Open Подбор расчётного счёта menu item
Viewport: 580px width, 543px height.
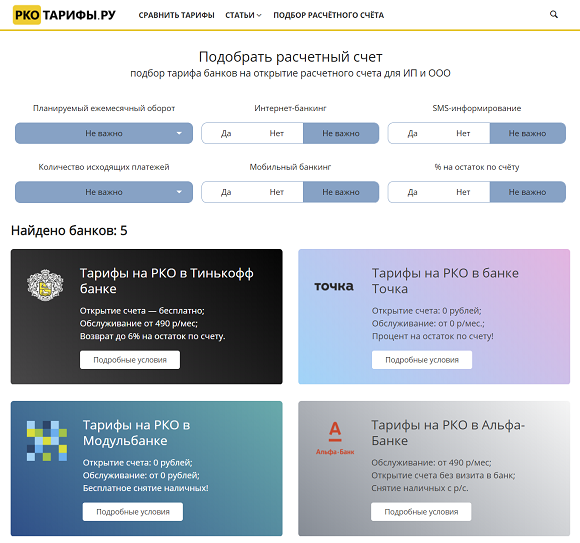click(x=328, y=15)
